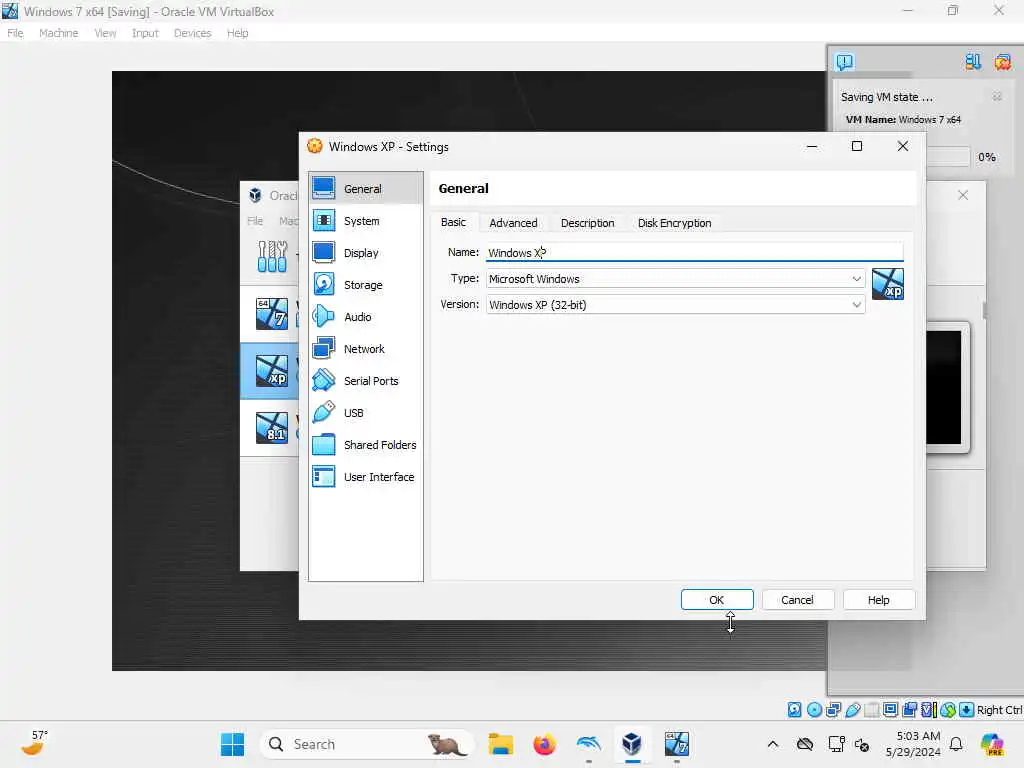This screenshot has height=768, width=1024.
Task: Click the delete finished notifications icon
Action: coord(1002,62)
